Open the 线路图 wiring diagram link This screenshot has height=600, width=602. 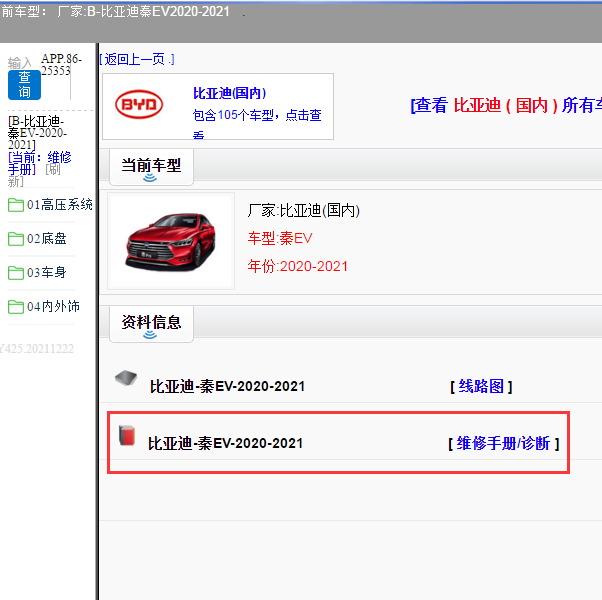pos(481,386)
